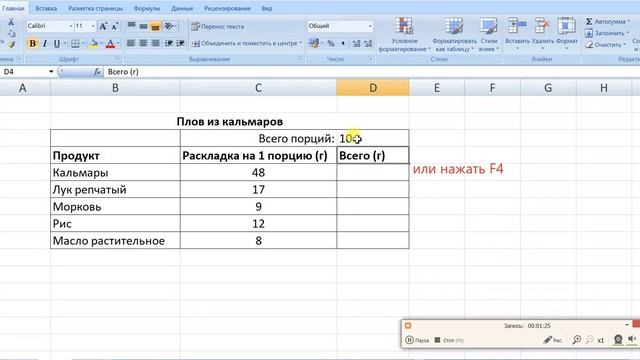Decrease font size with the small A icon
This screenshot has width=640, height=360.
115,27
